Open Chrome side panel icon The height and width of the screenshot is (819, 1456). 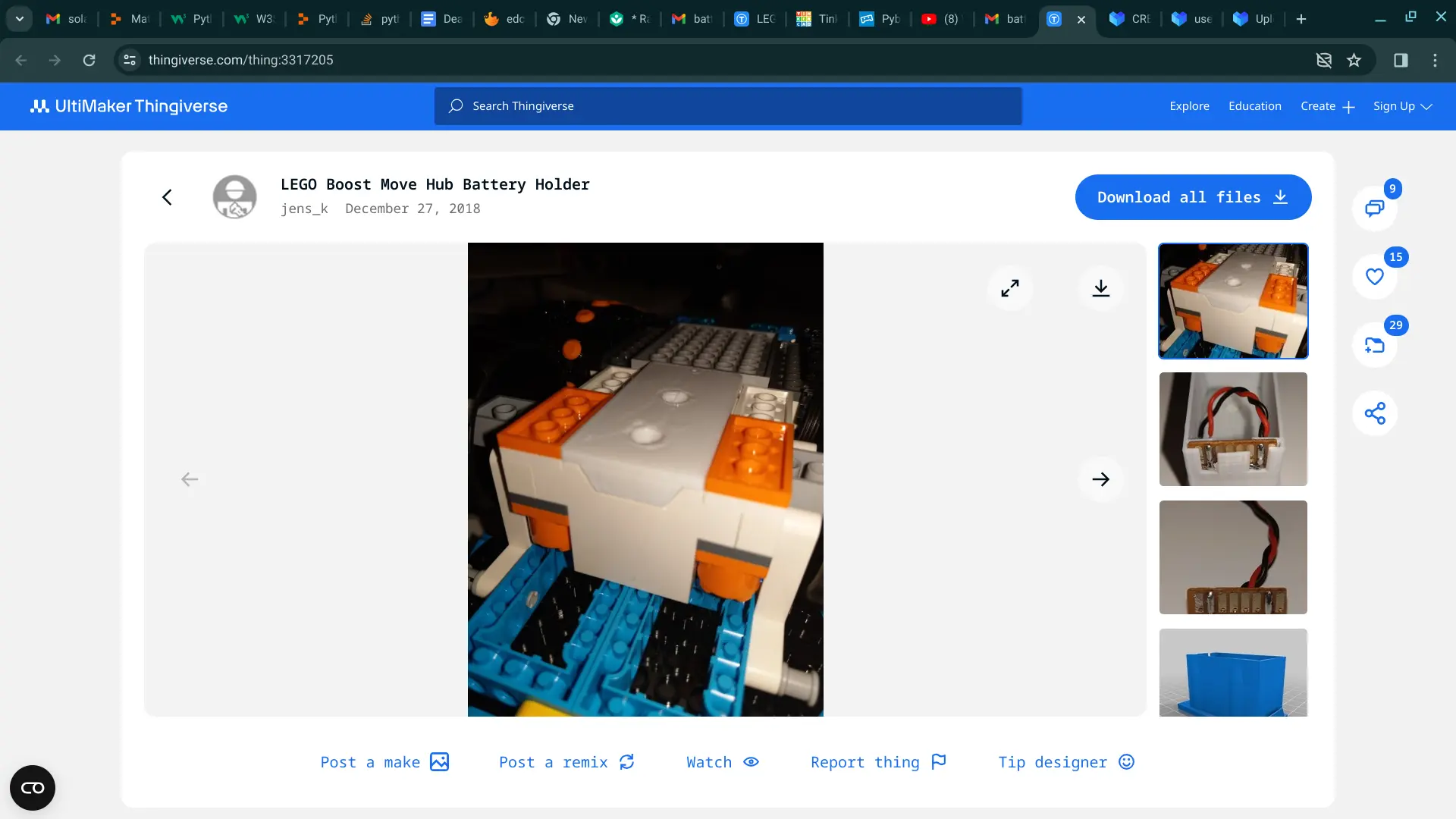[1401, 60]
